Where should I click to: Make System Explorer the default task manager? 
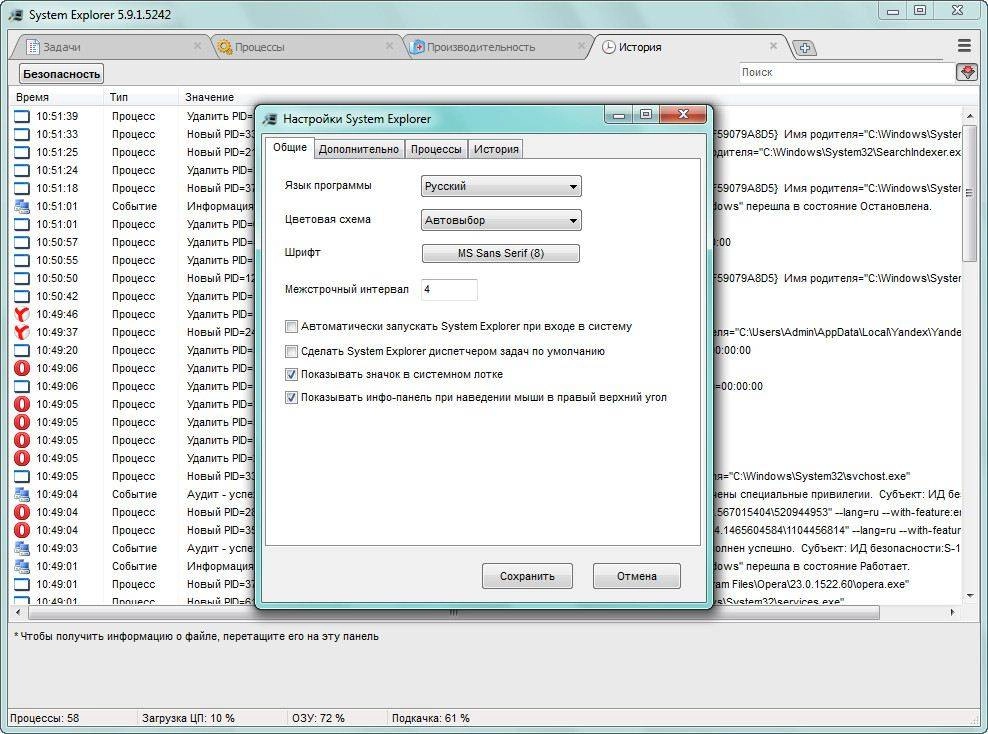(291, 351)
